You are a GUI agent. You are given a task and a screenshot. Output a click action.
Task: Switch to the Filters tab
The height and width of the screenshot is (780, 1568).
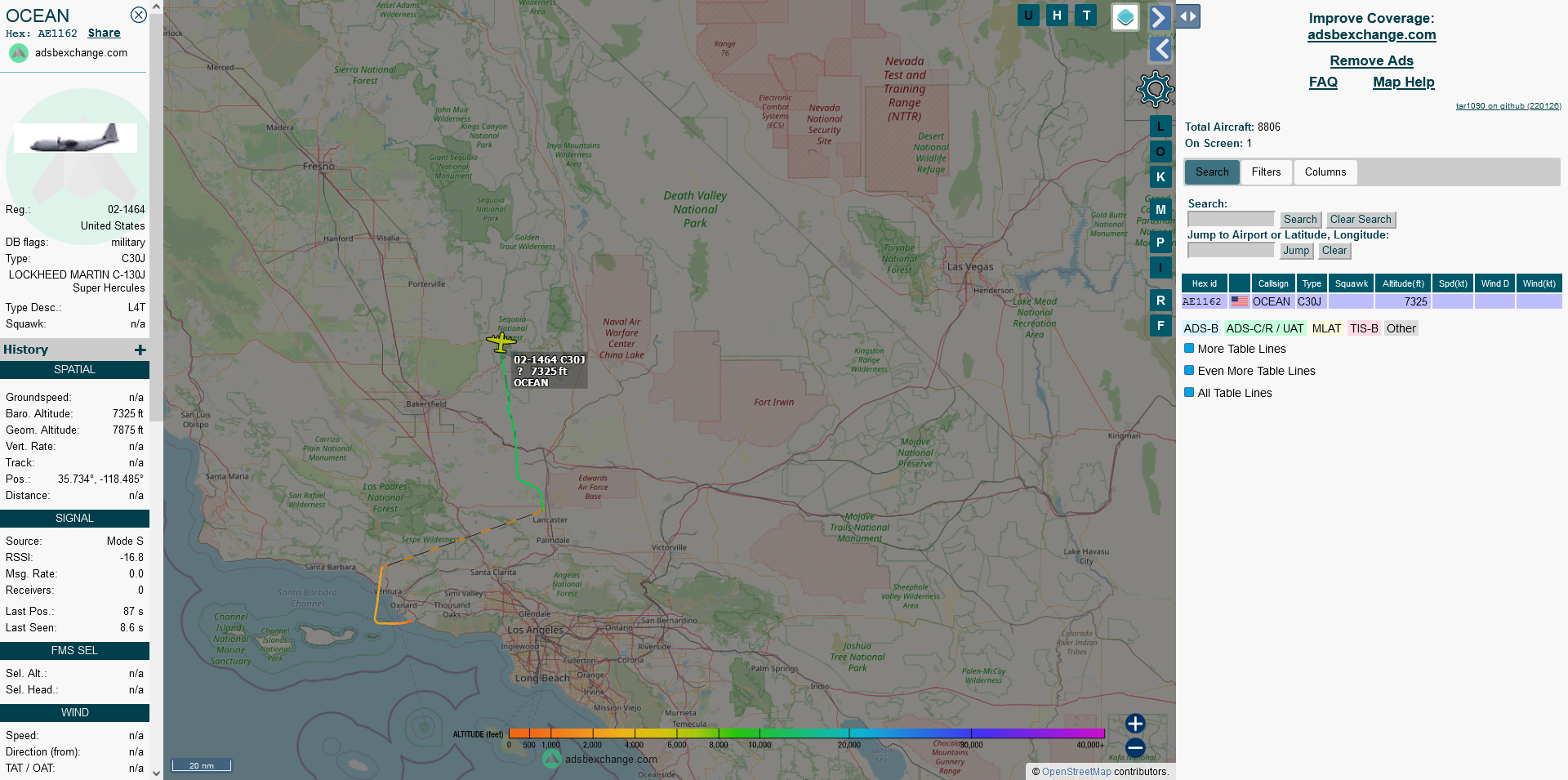tap(1267, 172)
